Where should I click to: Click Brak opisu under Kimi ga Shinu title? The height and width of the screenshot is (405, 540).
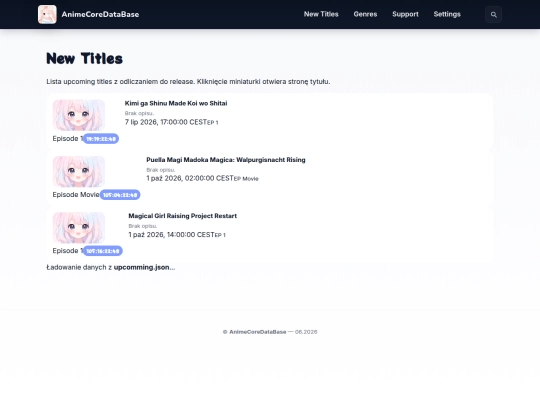click(x=139, y=113)
